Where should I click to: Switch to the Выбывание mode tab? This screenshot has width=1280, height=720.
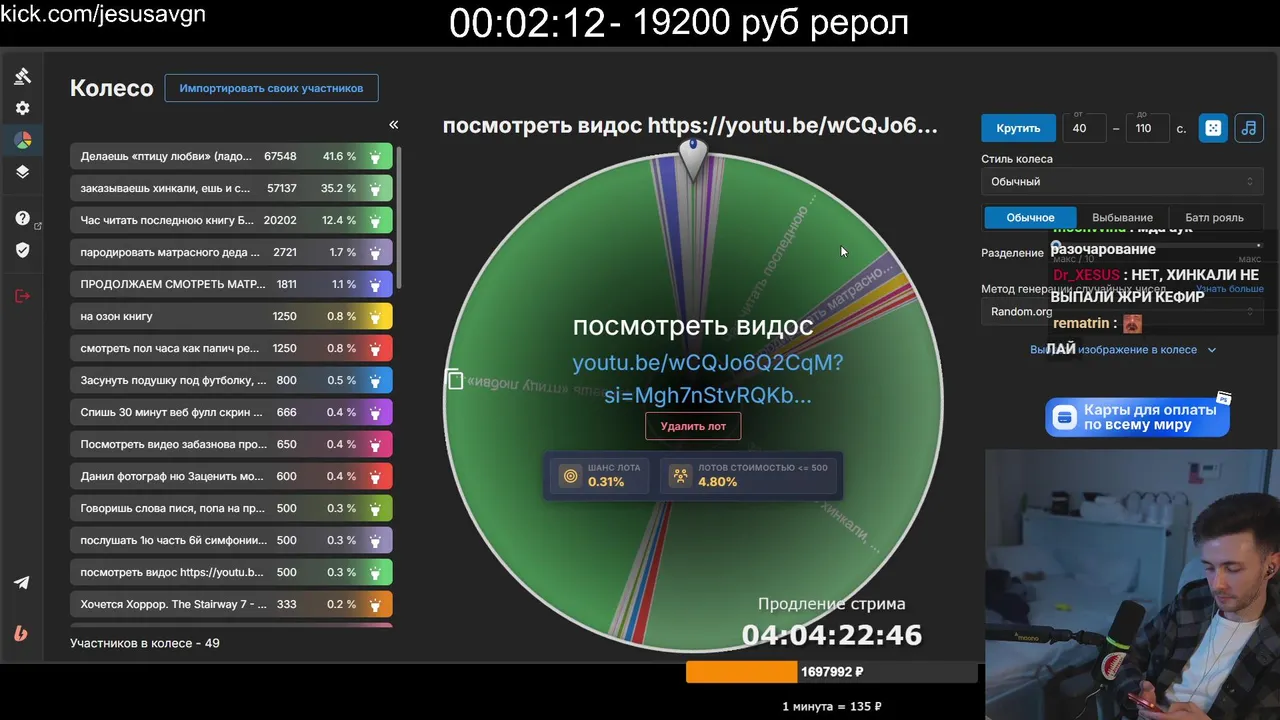point(1122,217)
